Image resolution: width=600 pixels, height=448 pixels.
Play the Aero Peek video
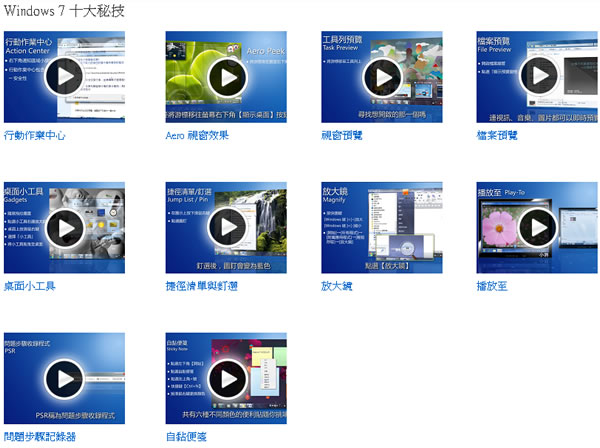pyautogui.click(x=226, y=77)
